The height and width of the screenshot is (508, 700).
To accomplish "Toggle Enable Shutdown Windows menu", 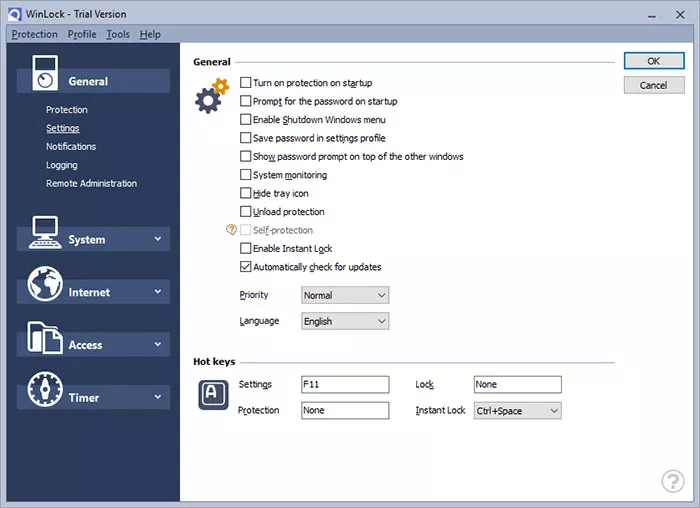I will tap(246, 119).
